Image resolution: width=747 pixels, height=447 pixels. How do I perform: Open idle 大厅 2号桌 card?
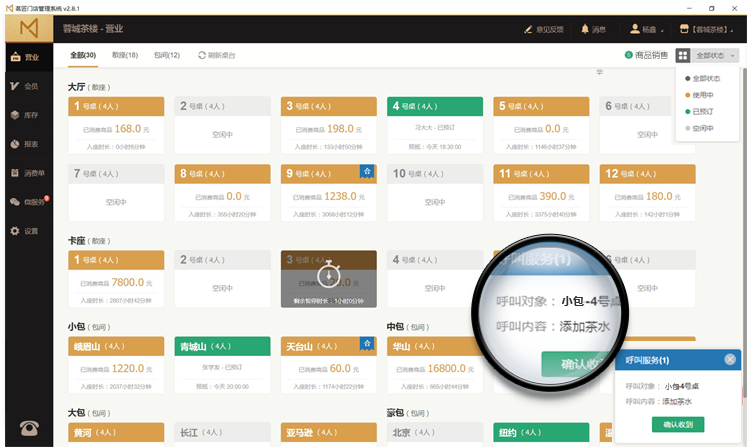point(222,125)
